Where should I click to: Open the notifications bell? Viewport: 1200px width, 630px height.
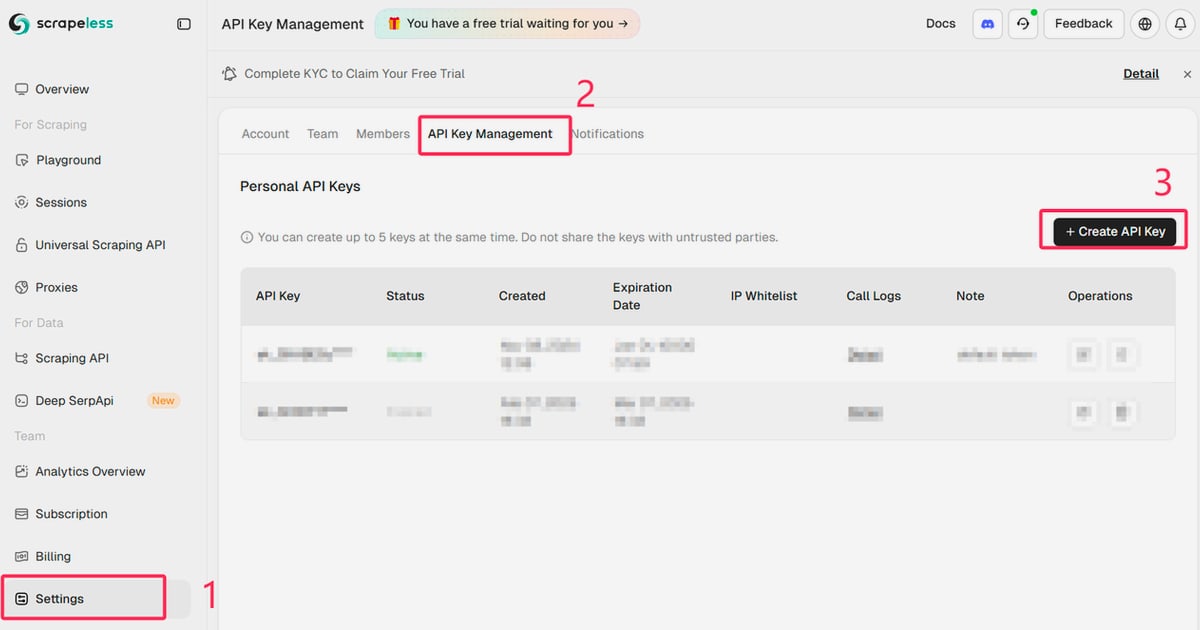tap(1181, 24)
